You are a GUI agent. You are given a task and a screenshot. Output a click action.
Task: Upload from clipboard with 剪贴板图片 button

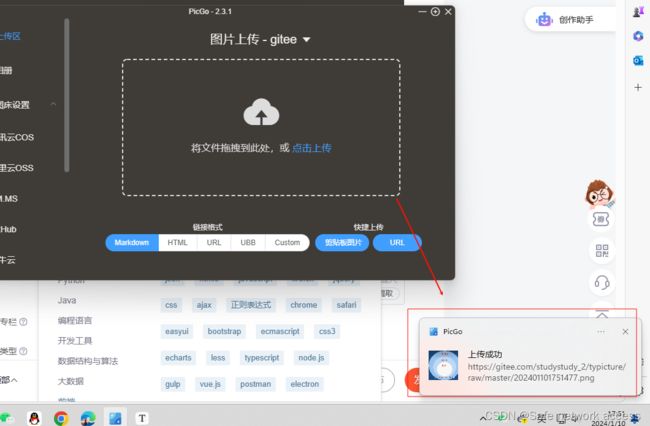342,242
